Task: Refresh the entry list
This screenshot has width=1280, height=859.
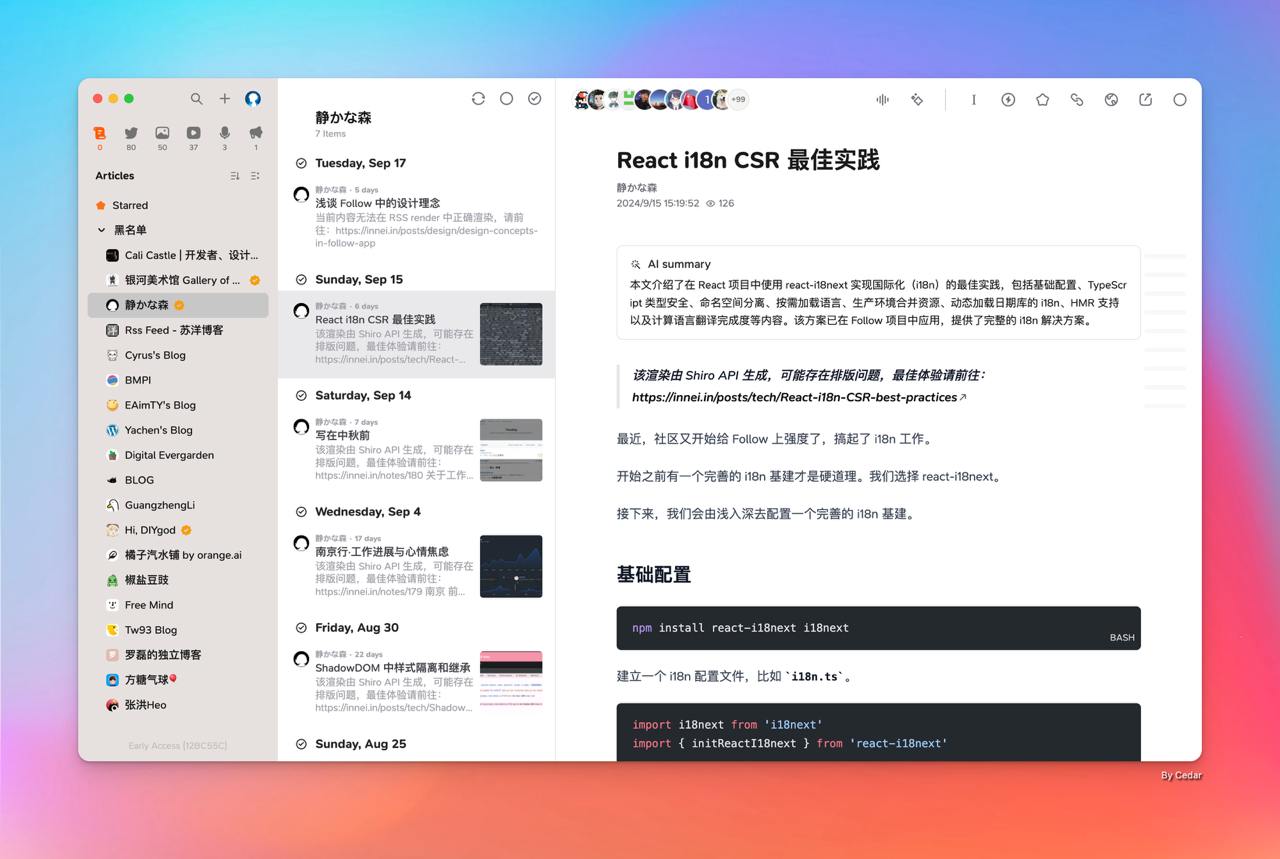Action: click(x=478, y=99)
